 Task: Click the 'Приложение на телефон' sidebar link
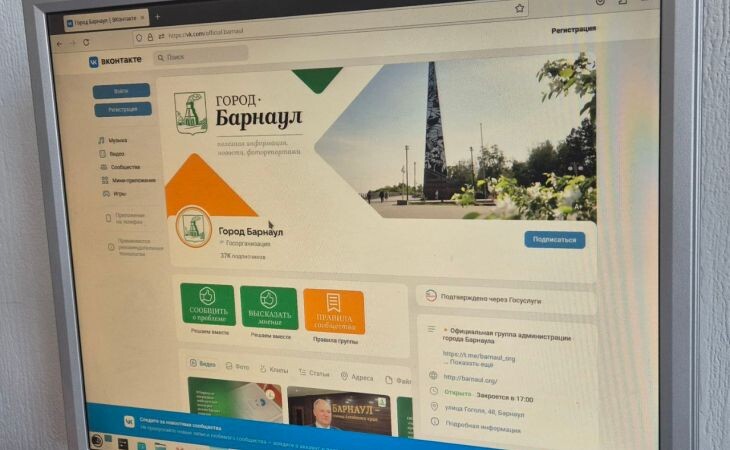[x=125, y=219]
